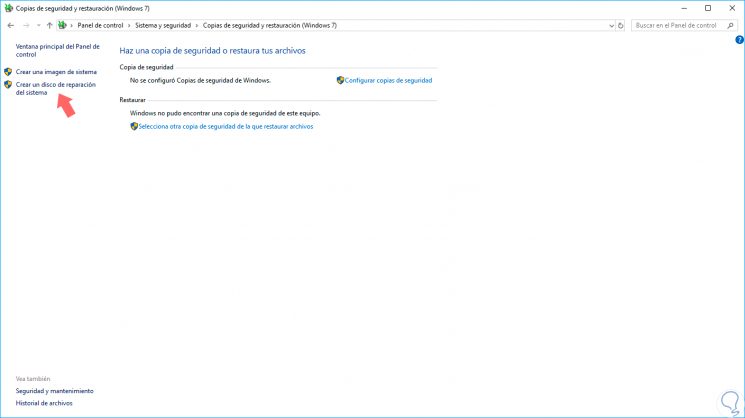This screenshot has height=418, width=745.
Task: Click the heading Haz una copia de seguridad
Action: tap(212, 51)
